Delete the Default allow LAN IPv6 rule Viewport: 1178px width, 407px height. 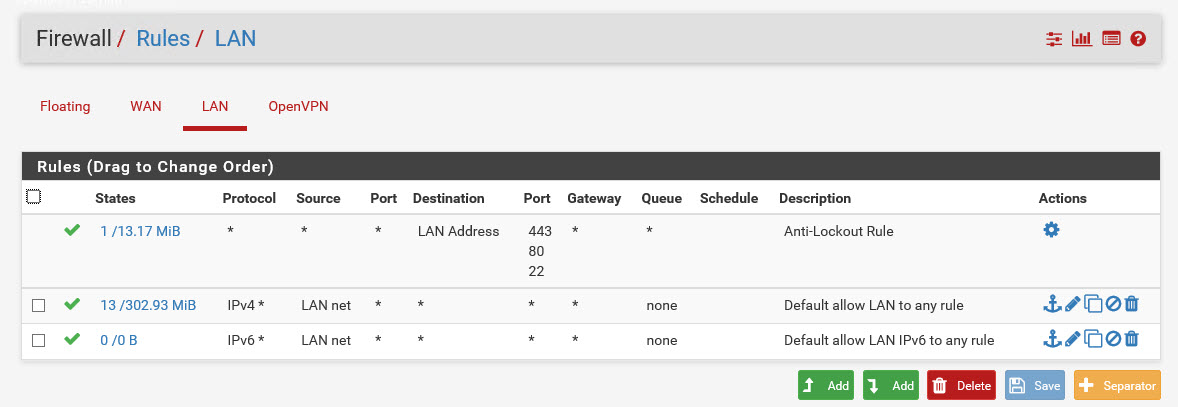[1132, 339]
